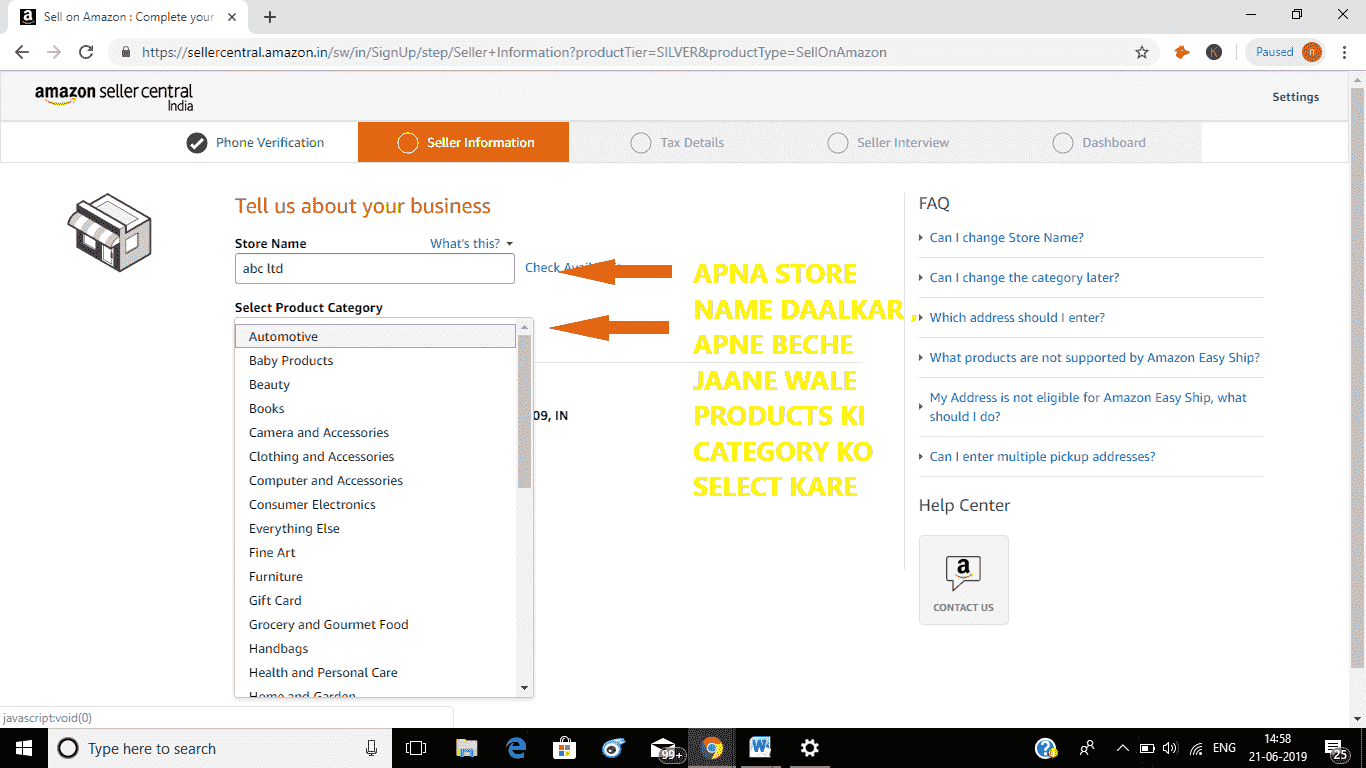Open the What's this? dropdown

471,243
